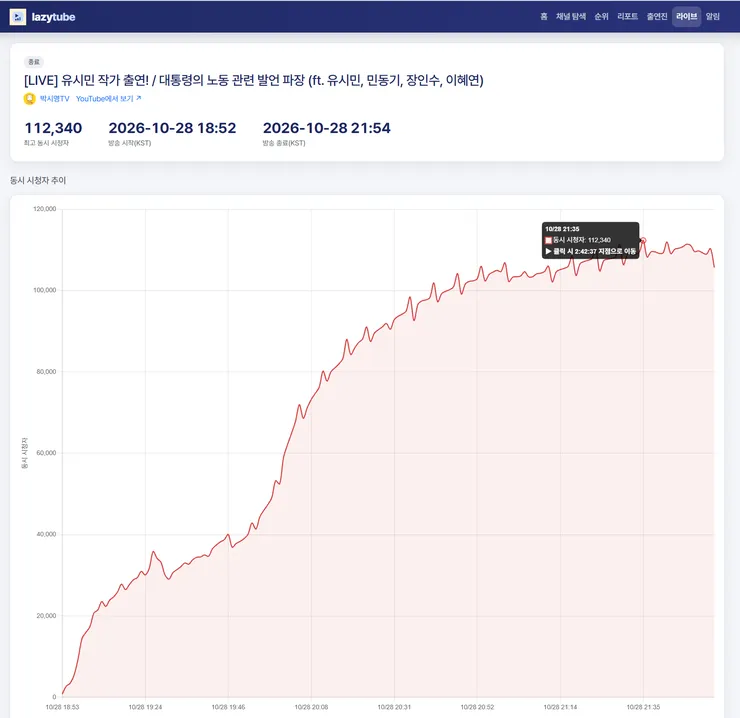Click the lazytube logo icon
Screen dimensions: 740x718
point(17,17)
